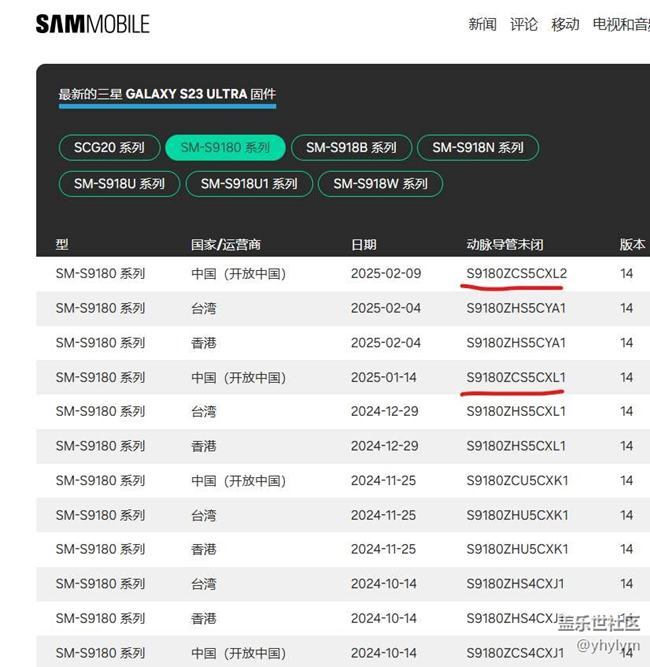Click the 日期 column header

[x=364, y=244]
